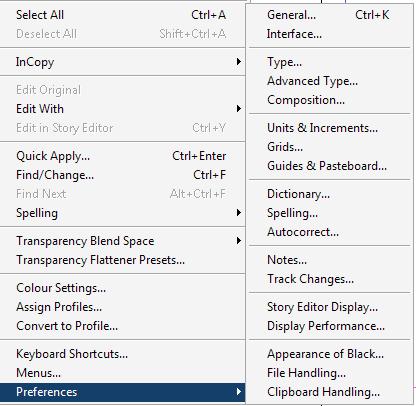The height and width of the screenshot is (406, 416).
Task: Open Interface preferences
Action: coord(329,34)
